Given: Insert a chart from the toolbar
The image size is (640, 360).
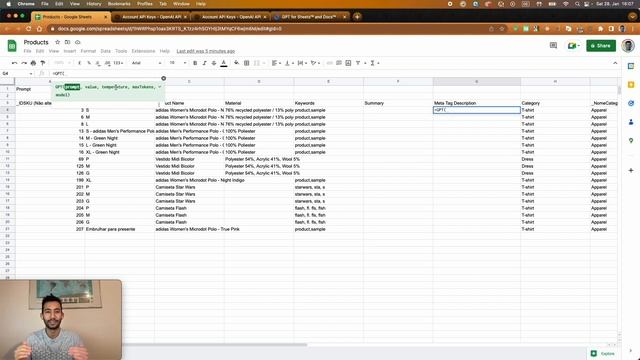Looking at the screenshot, I should pyautogui.click(x=348, y=63).
